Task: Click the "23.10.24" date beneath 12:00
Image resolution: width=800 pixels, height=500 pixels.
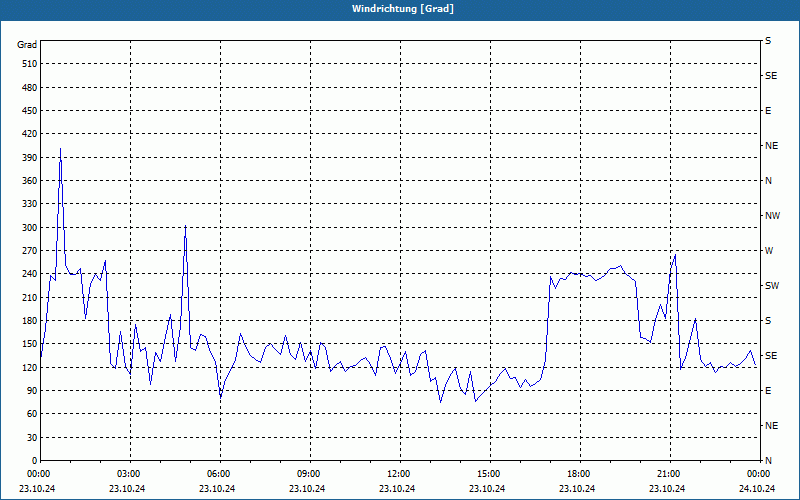Action: (x=397, y=489)
